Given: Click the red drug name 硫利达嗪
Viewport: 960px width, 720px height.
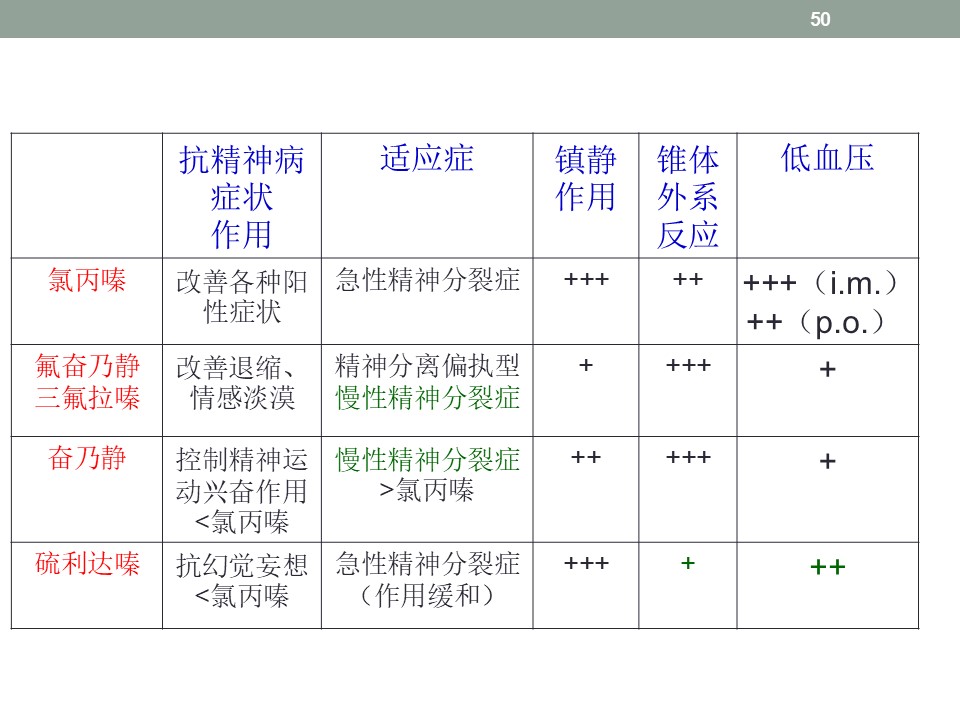Looking at the screenshot, I should click(x=87, y=563).
